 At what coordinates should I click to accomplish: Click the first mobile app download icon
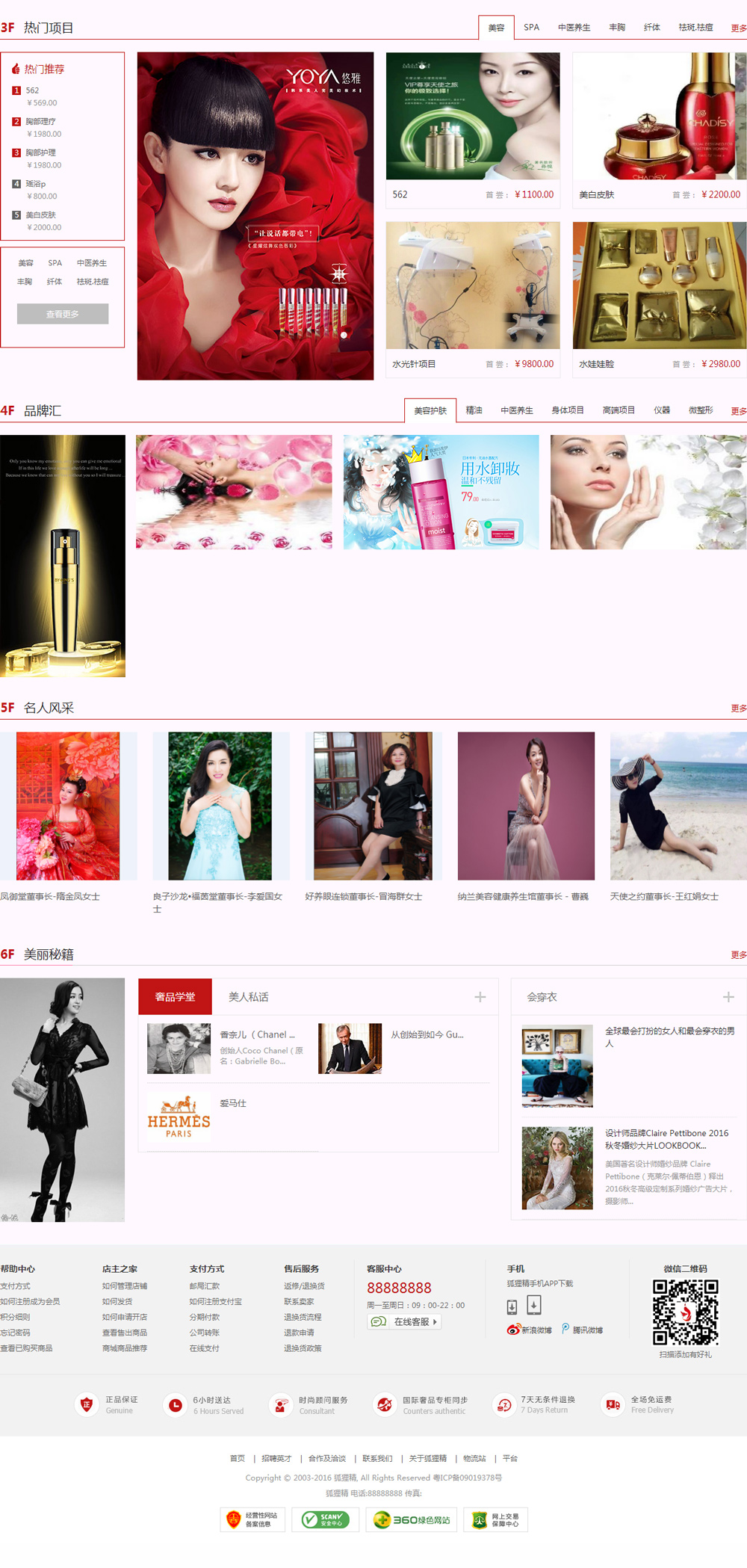pyautogui.click(x=512, y=1306)
